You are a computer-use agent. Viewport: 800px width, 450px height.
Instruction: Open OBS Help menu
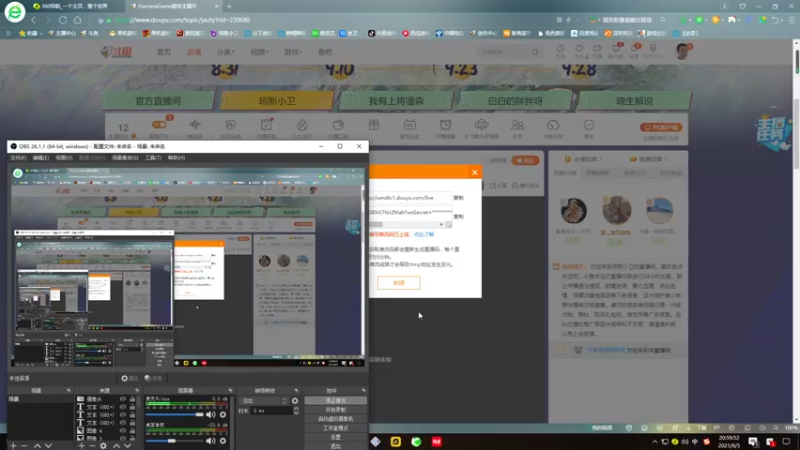pyautogui.click(x=176, y=158)
